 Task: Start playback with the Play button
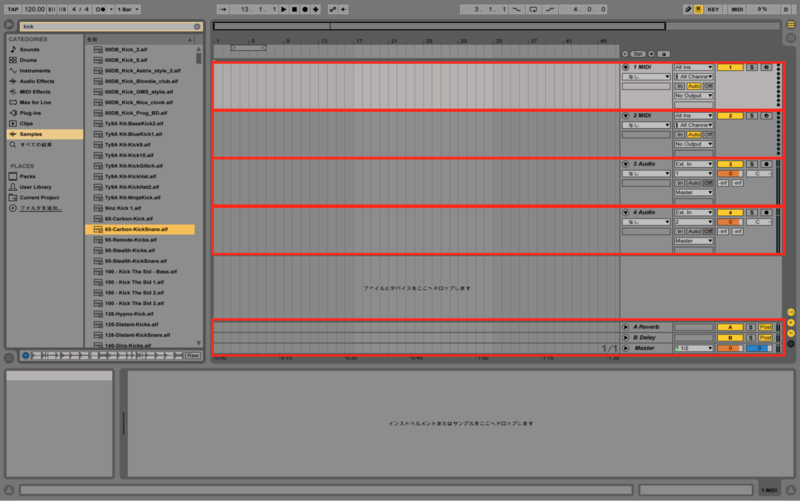284,9
